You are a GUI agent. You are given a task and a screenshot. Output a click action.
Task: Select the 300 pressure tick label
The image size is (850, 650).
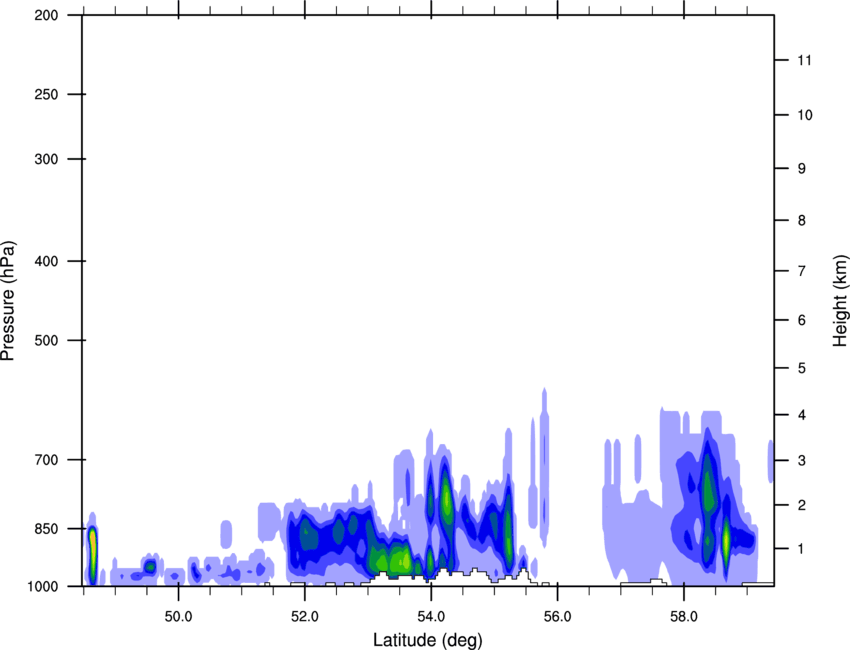coord(46,159)
